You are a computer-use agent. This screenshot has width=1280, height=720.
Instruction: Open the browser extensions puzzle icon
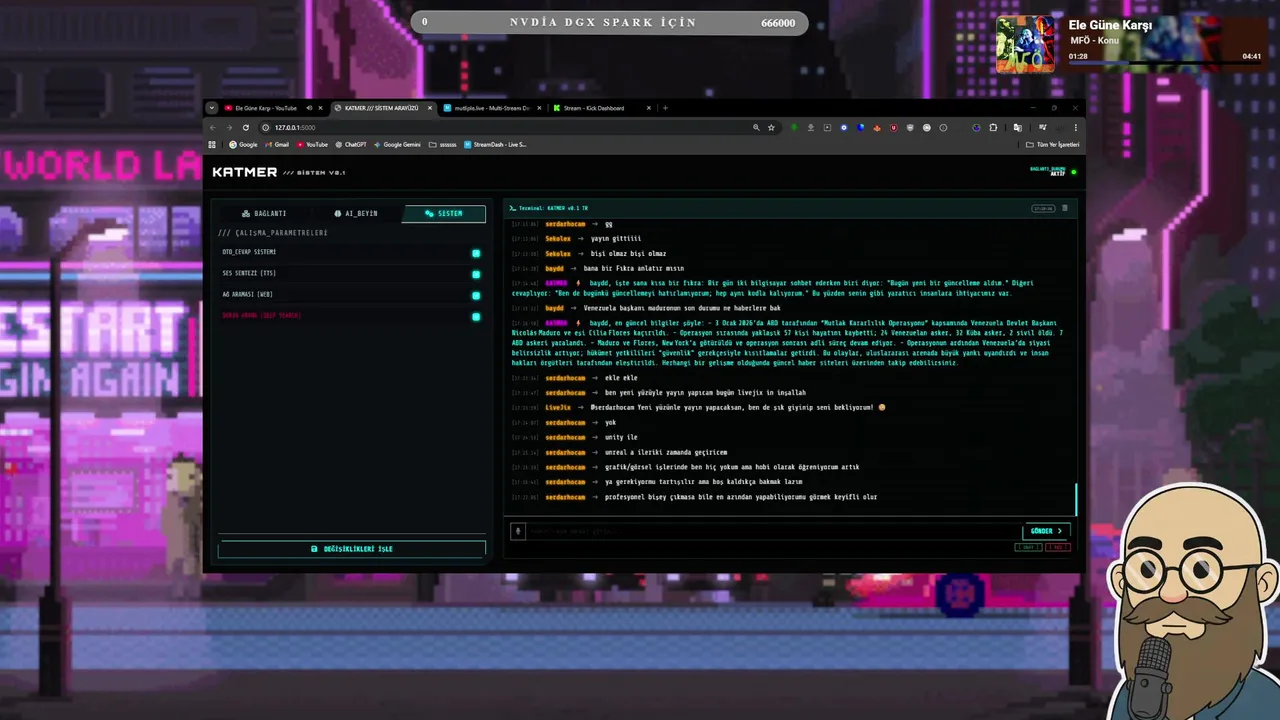(x=993, y=128)
